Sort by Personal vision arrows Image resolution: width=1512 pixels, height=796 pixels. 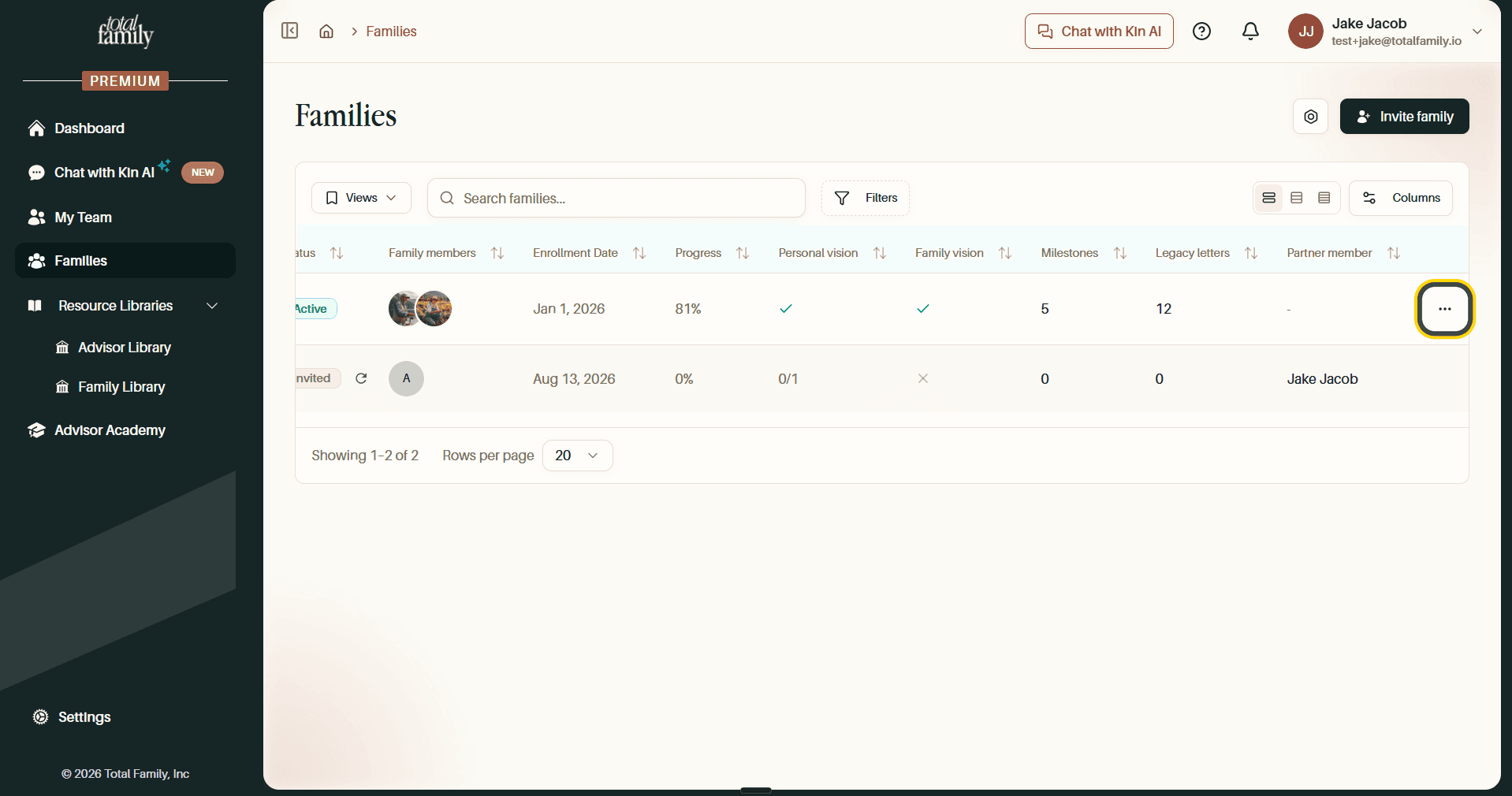[x=880, y=253]
